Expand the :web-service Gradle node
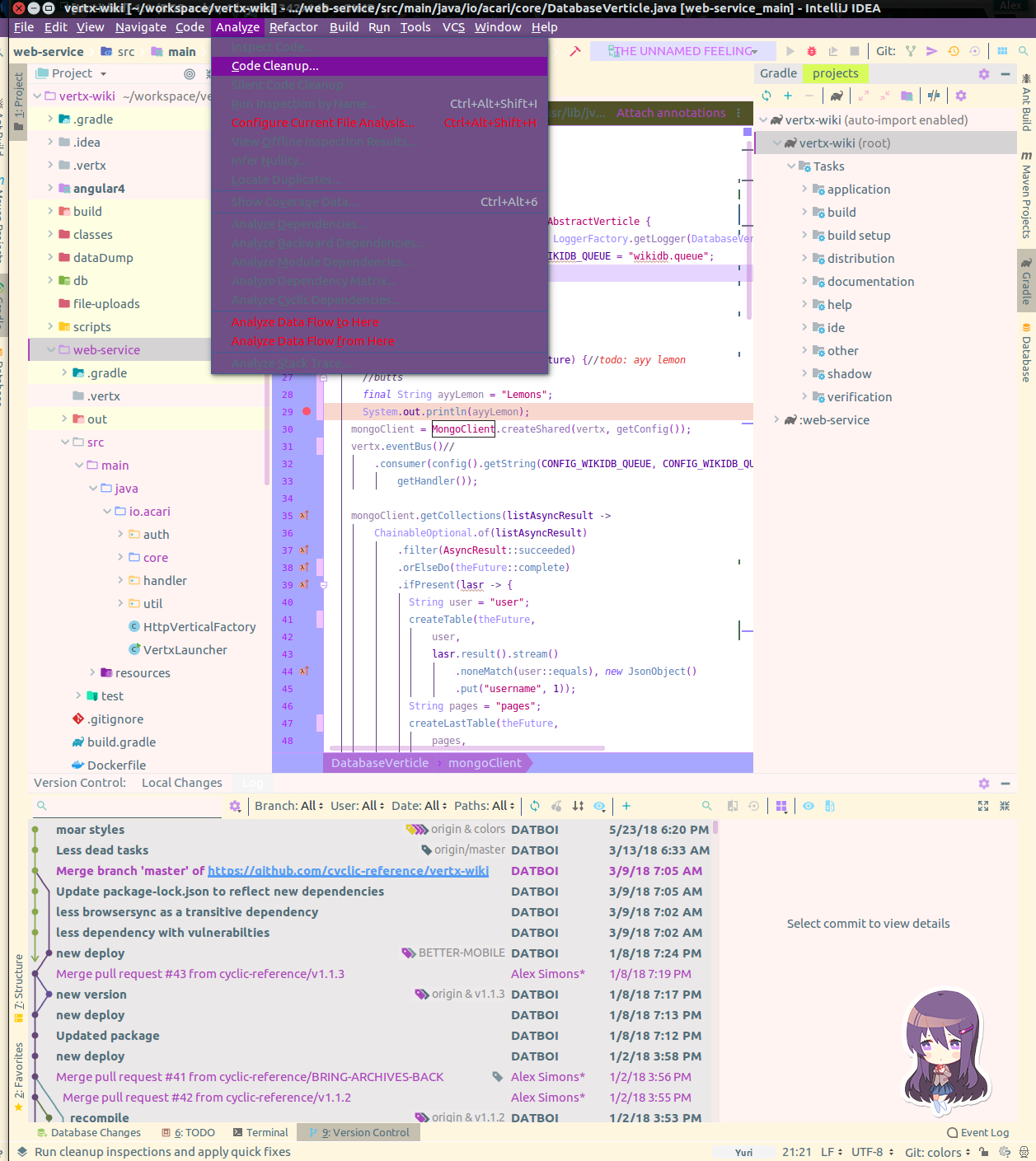Viewport: 1036px width, 1161px height. pyautogui.click(x=776, y=419)
